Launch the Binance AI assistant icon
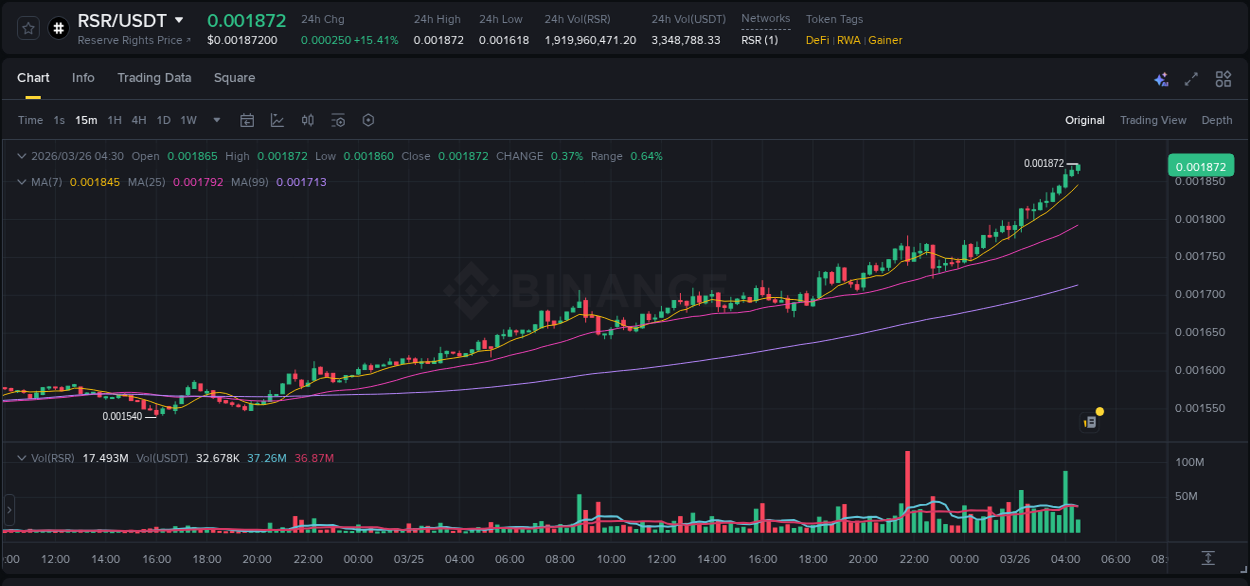Screen dimensions: 1250x586 click(1160, 78)
